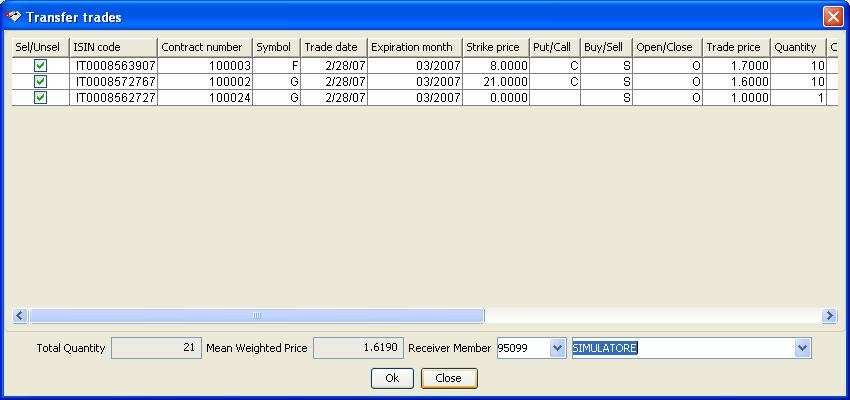Sort by Contract number column header
This screenshot has width=850, height=400.
(205, 47)
